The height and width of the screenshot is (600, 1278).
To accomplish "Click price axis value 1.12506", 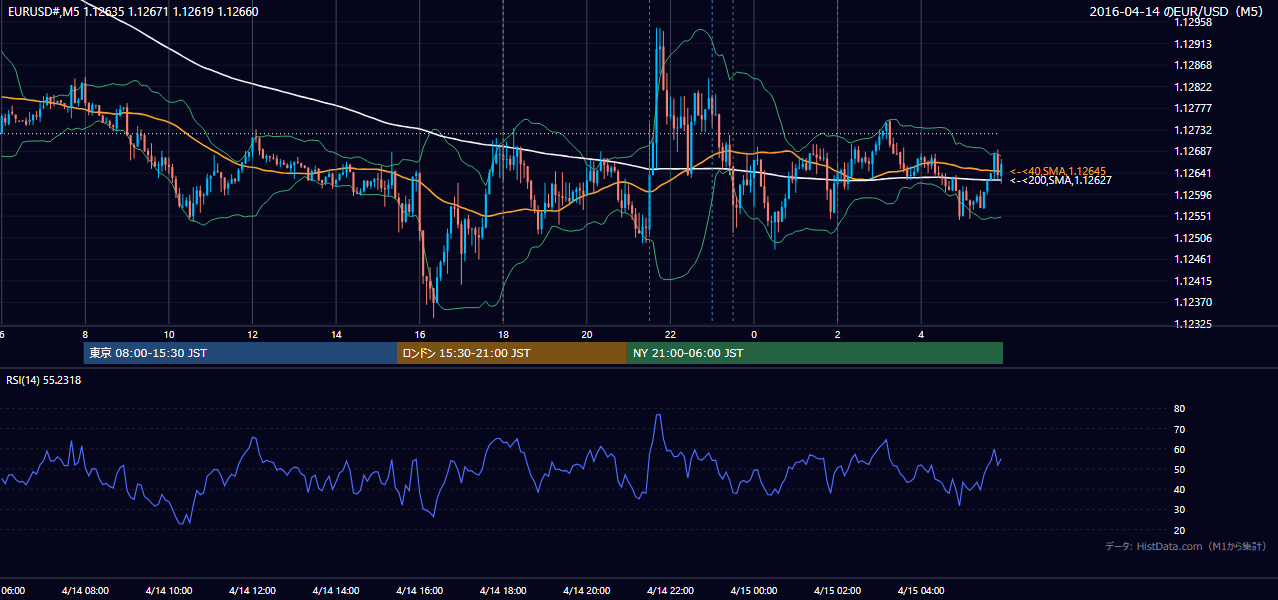I will [x=1193, y=238].
